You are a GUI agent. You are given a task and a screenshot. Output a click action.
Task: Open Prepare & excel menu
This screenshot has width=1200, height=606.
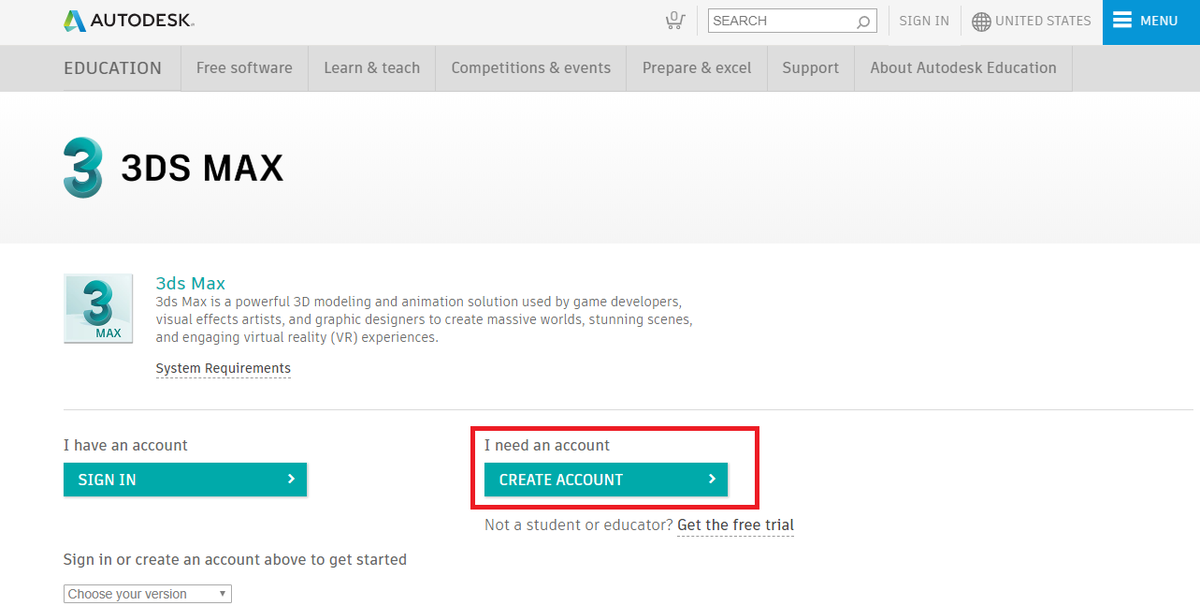pyautogui.click(x=697, y=68)
